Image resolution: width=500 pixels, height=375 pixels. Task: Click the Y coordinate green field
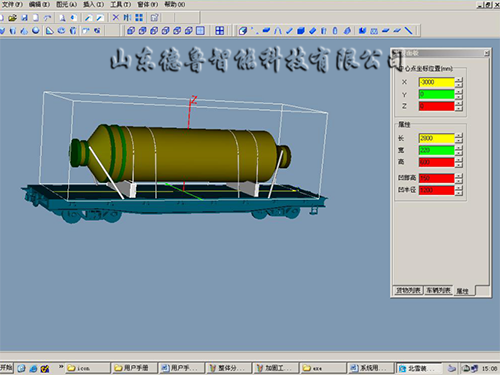[436, 94]
